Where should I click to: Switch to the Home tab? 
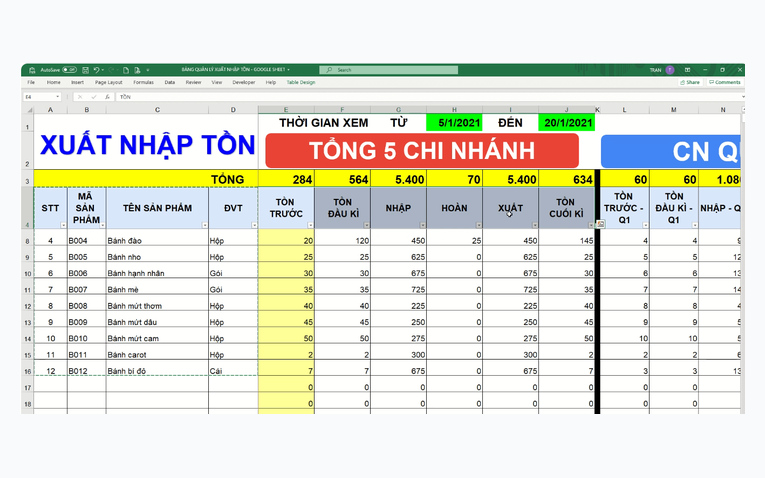tap(54, 82)
